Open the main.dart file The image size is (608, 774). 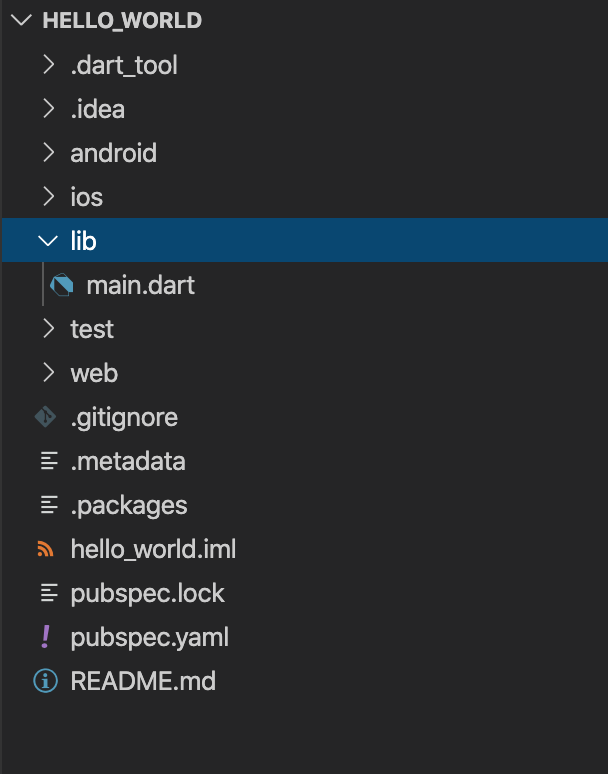point(140,285)
